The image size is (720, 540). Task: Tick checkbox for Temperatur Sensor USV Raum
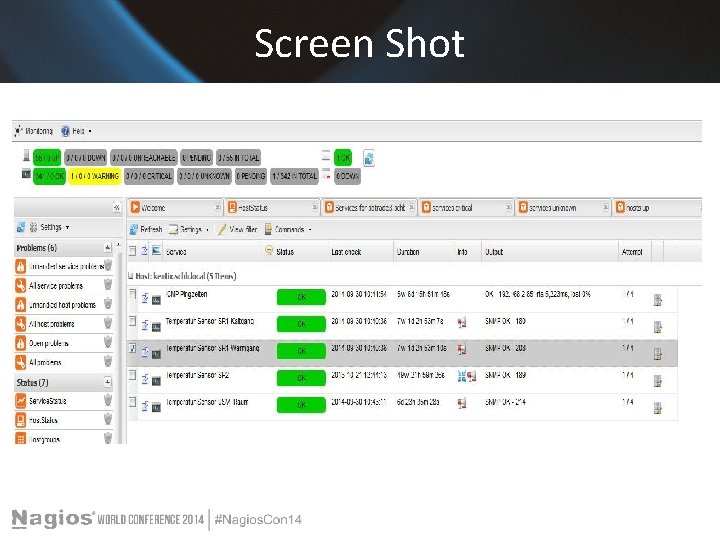click(x=132, y=402)
